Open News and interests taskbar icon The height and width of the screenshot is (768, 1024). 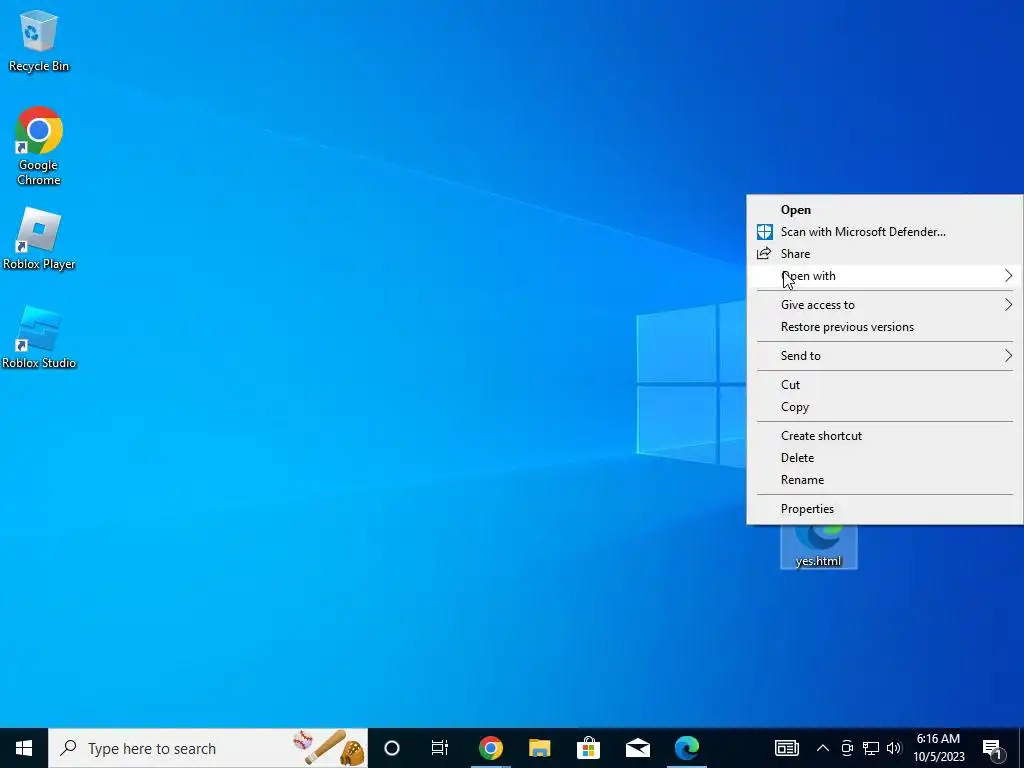[786, 748]
